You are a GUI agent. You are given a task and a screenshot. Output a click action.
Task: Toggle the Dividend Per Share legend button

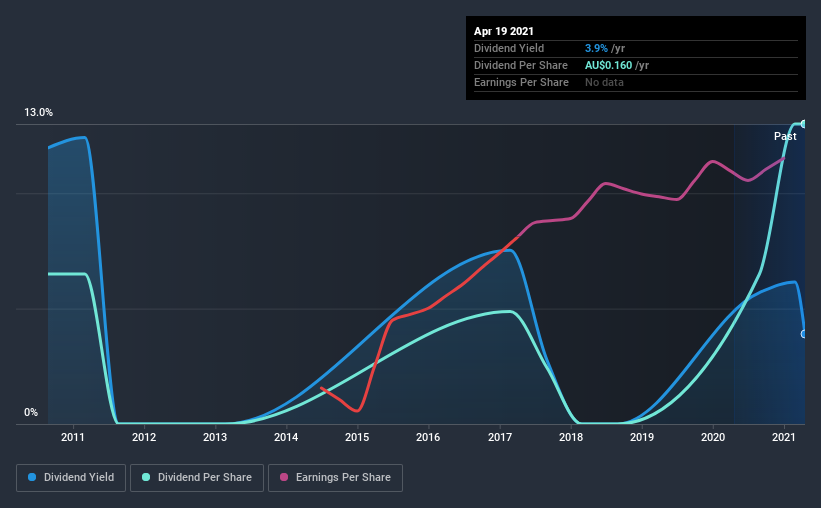coord(197,478)
